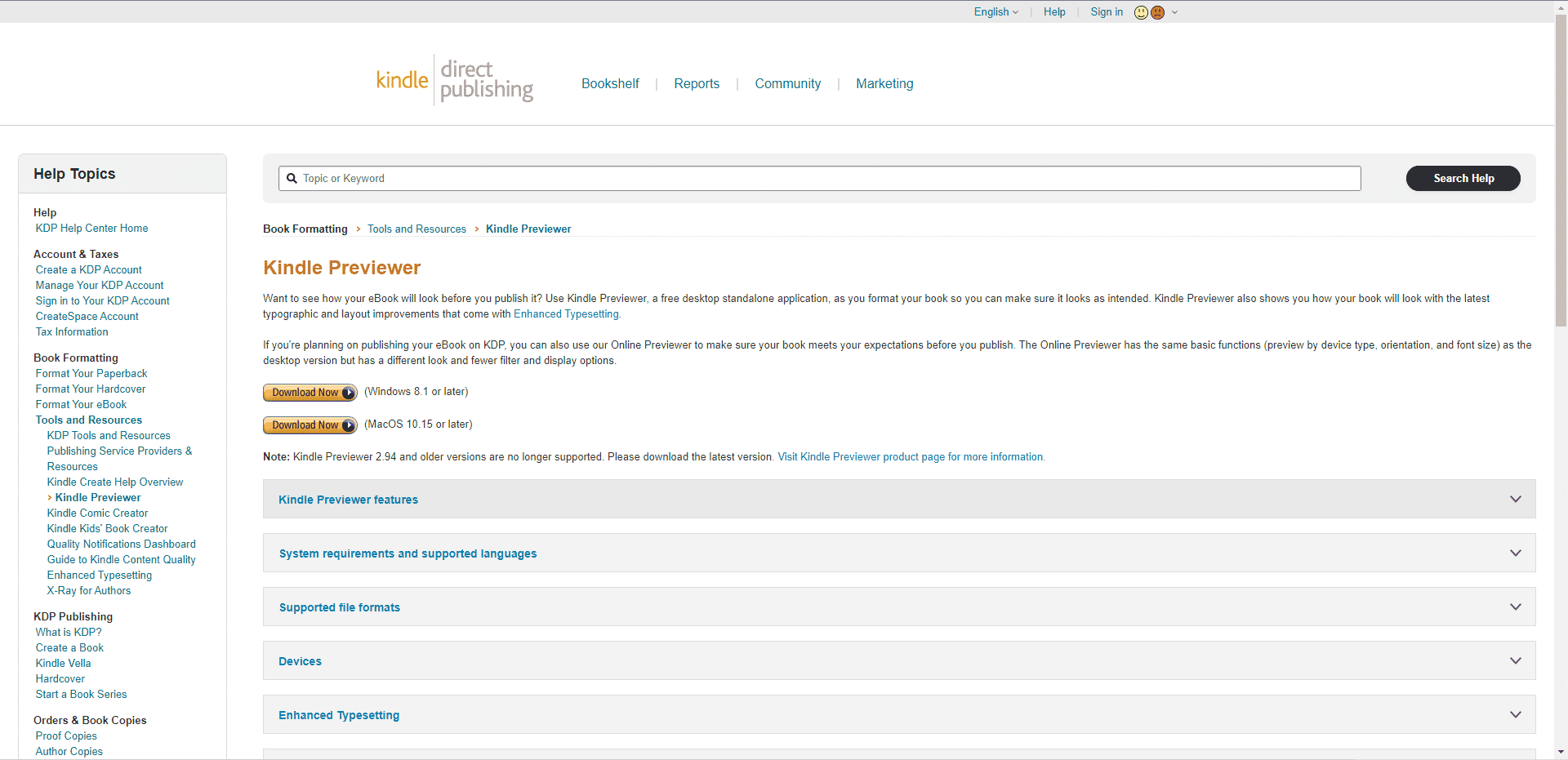Expand System requirements and supported languages
The width and height of the screenshot is (1568, 760).
pos(899,553)
